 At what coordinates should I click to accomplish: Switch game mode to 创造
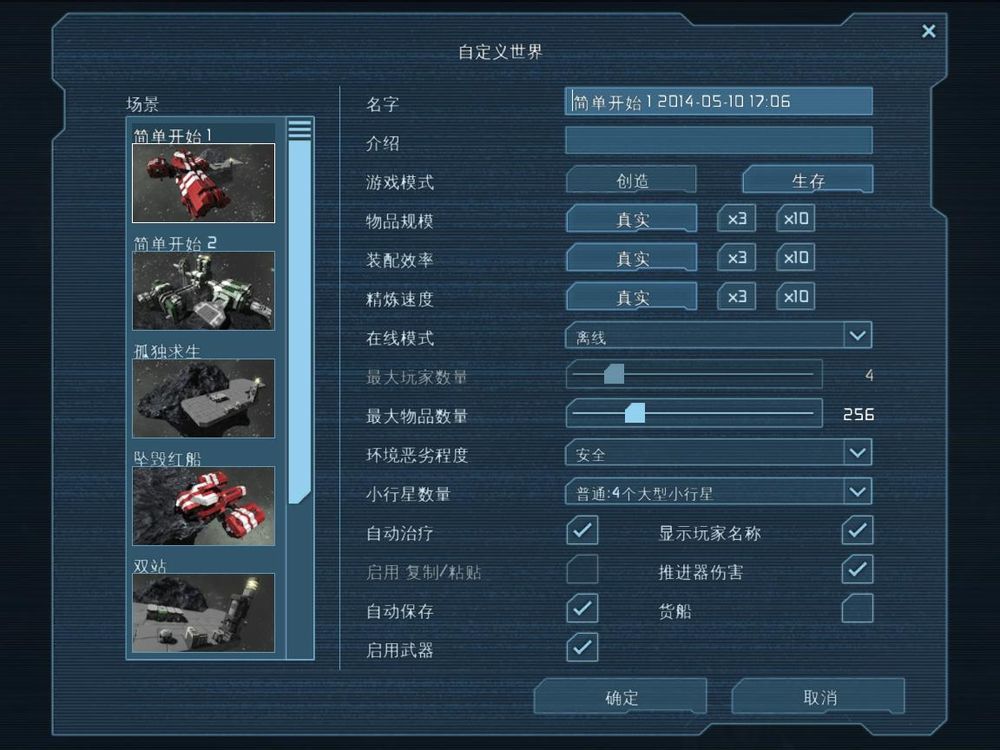click(x=631, y=180)
